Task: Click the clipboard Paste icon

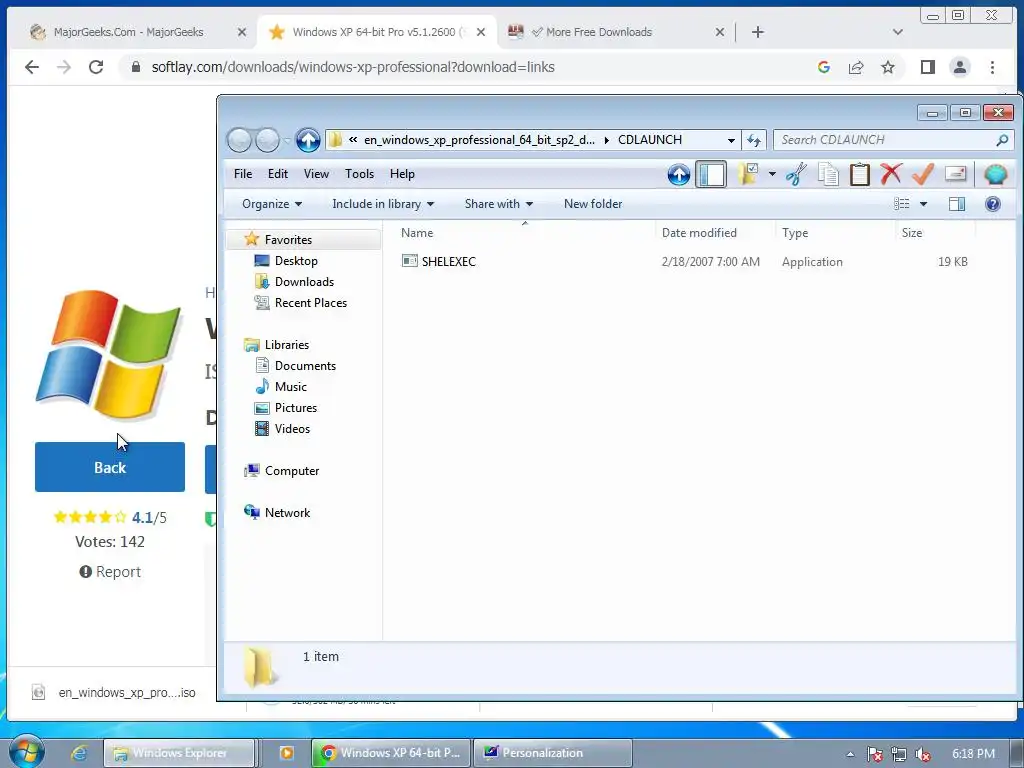Action: coord(860,174)
